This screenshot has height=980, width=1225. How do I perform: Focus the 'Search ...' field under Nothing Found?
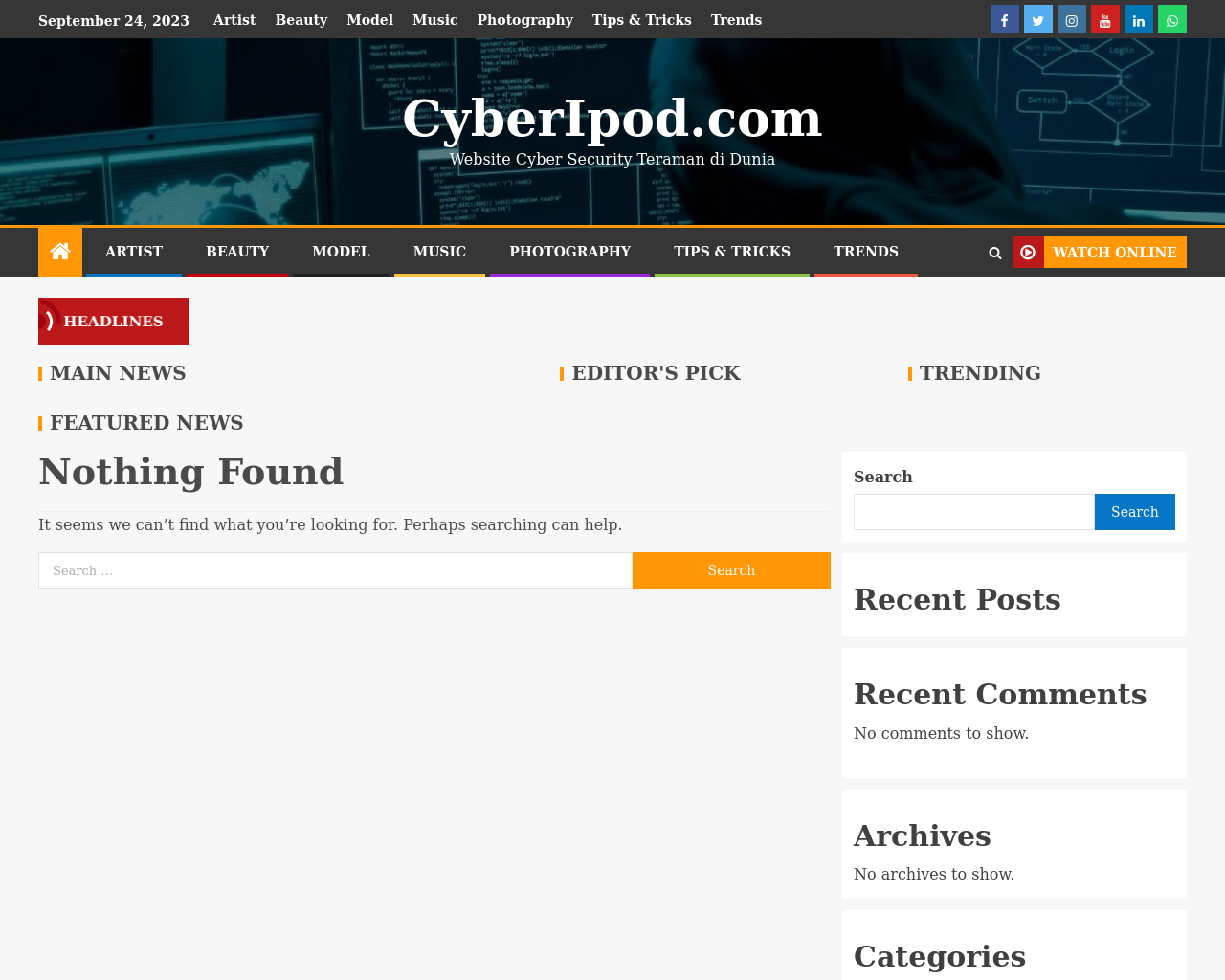[x=335, y=570]
